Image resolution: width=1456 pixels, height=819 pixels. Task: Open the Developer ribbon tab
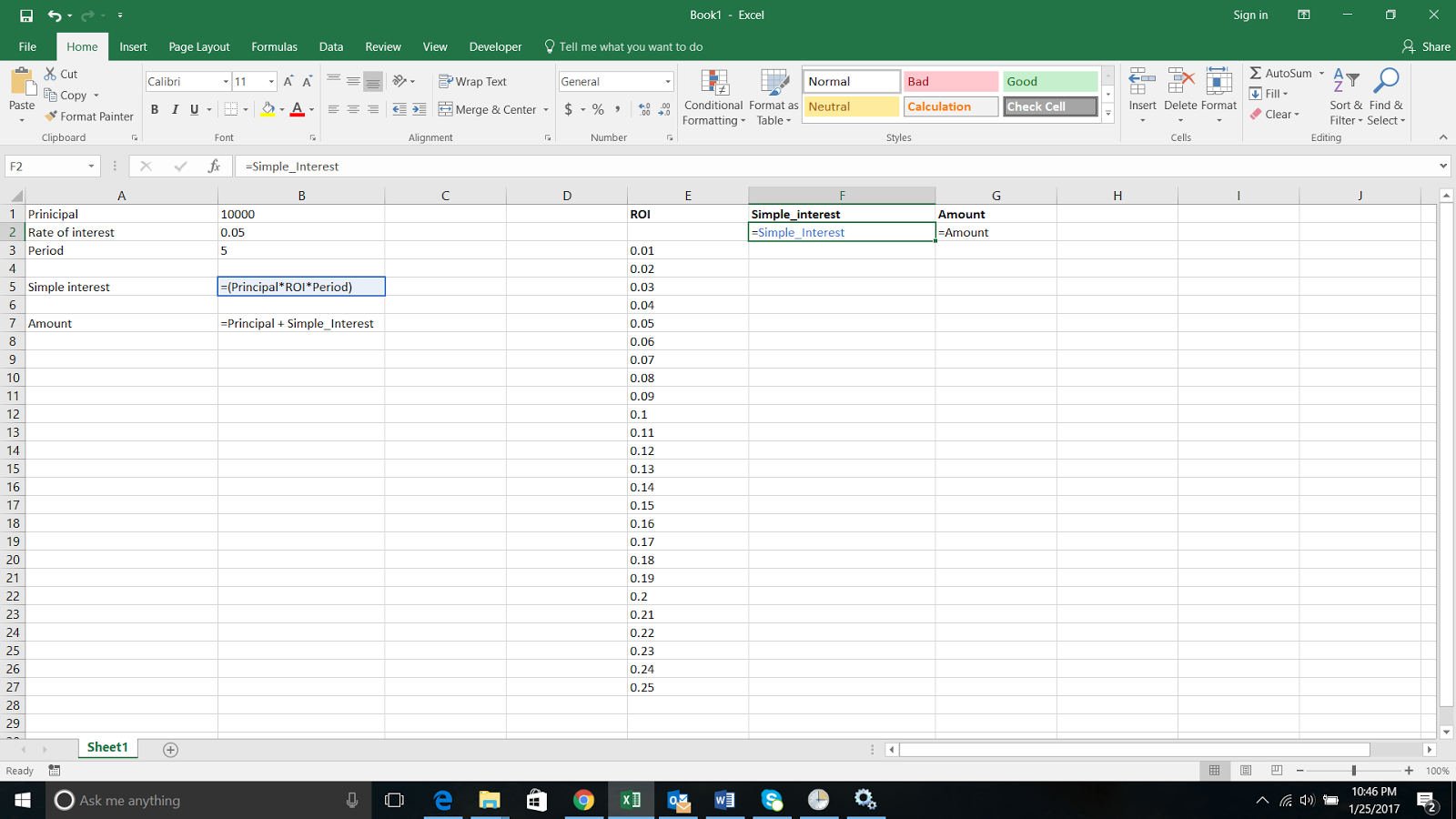coord(495,46)
